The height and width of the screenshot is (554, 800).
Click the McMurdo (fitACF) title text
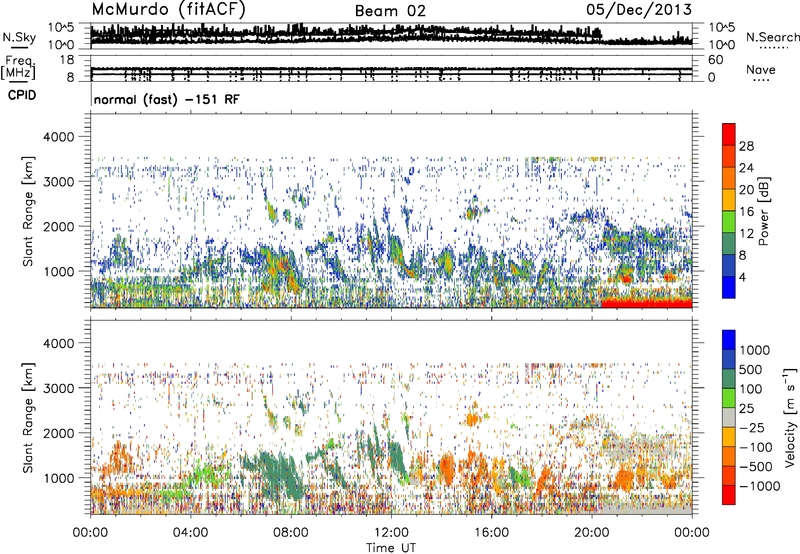(x=169, y=10)
